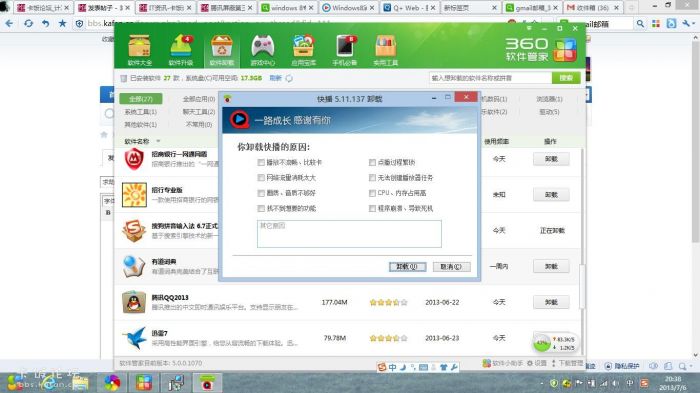This screenshot has height=393, width=700.
Task: Switch to 聊天工具(2) category
Action: [x=199, y=112]
